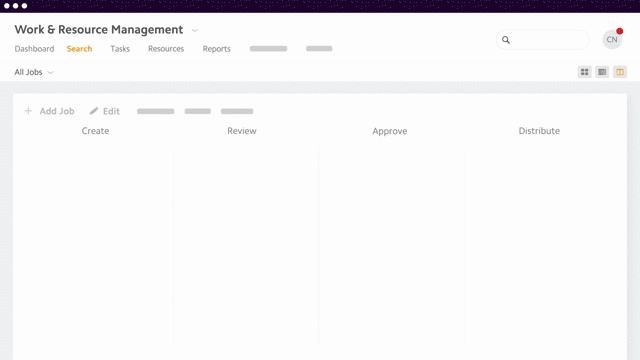Open the Resources tab
This screenshot has width=640, height=360.
click(x=166, y=49)
